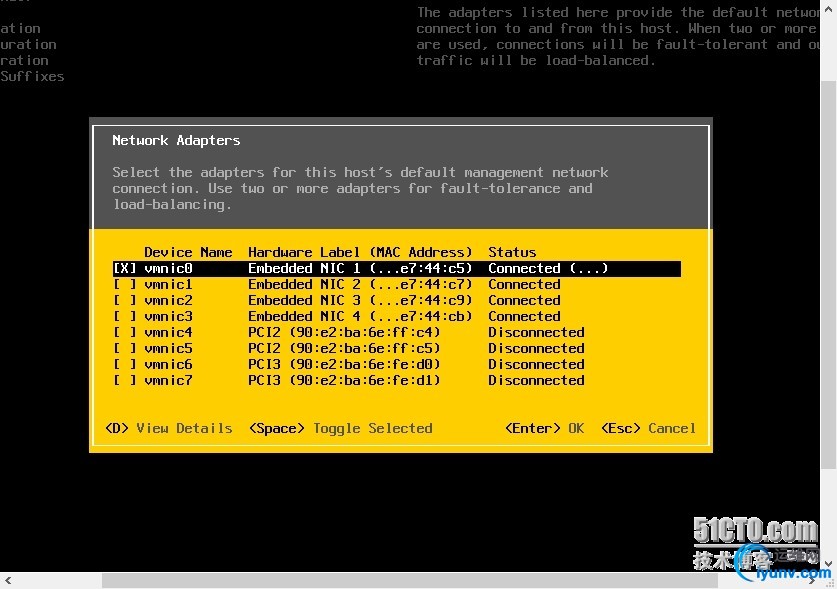This screenshot has height=589, width=837.
Task: Click the left arrow of horizontal scrollbar
Action: [8, 580]
